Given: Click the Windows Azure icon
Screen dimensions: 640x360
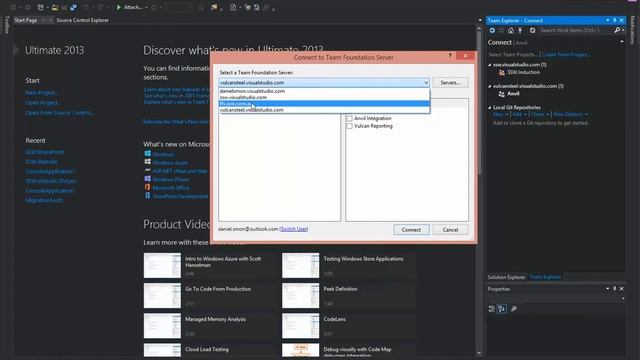Looking at the screenshot, I should 148,162.
